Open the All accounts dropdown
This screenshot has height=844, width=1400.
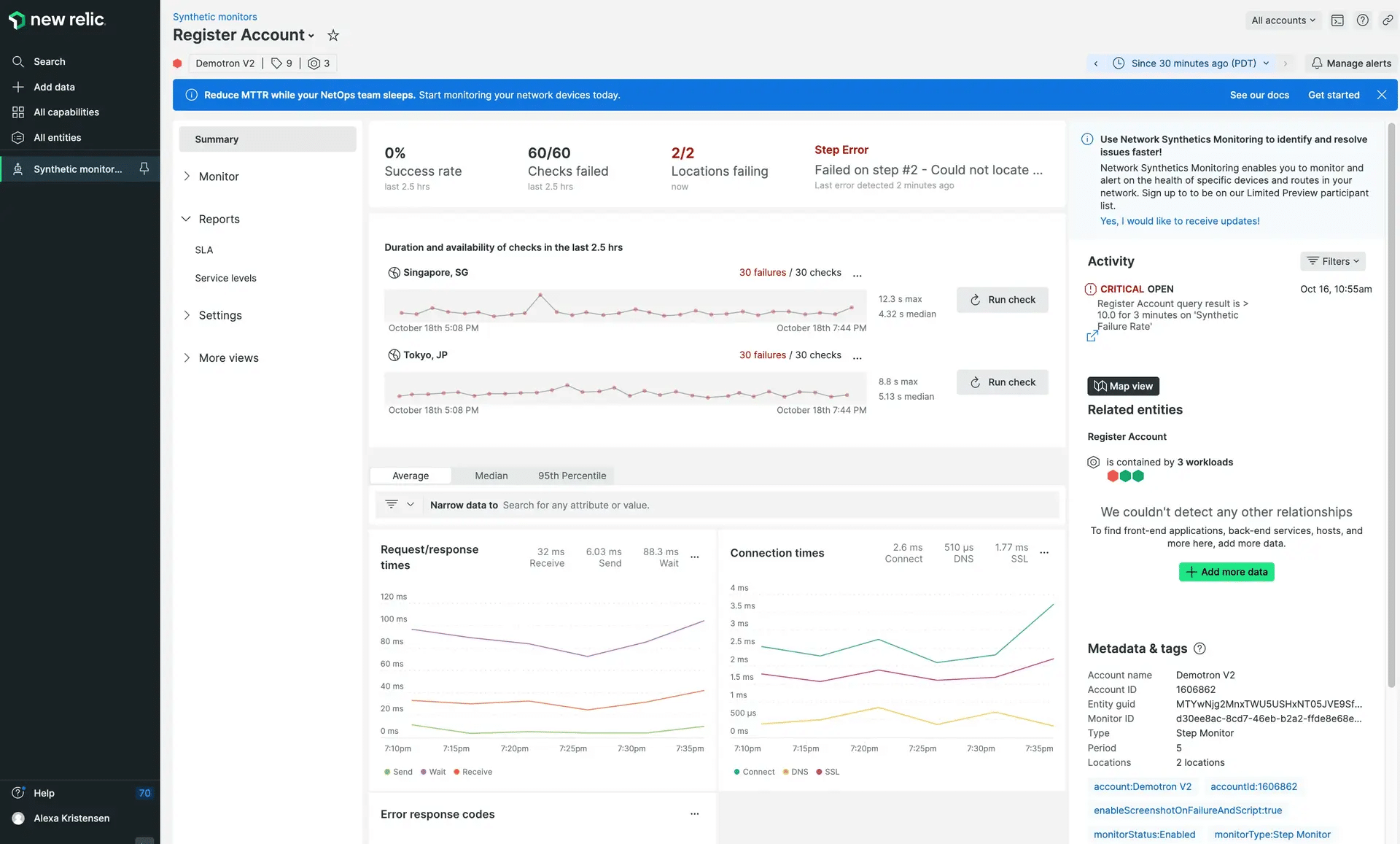[1283, 20]
